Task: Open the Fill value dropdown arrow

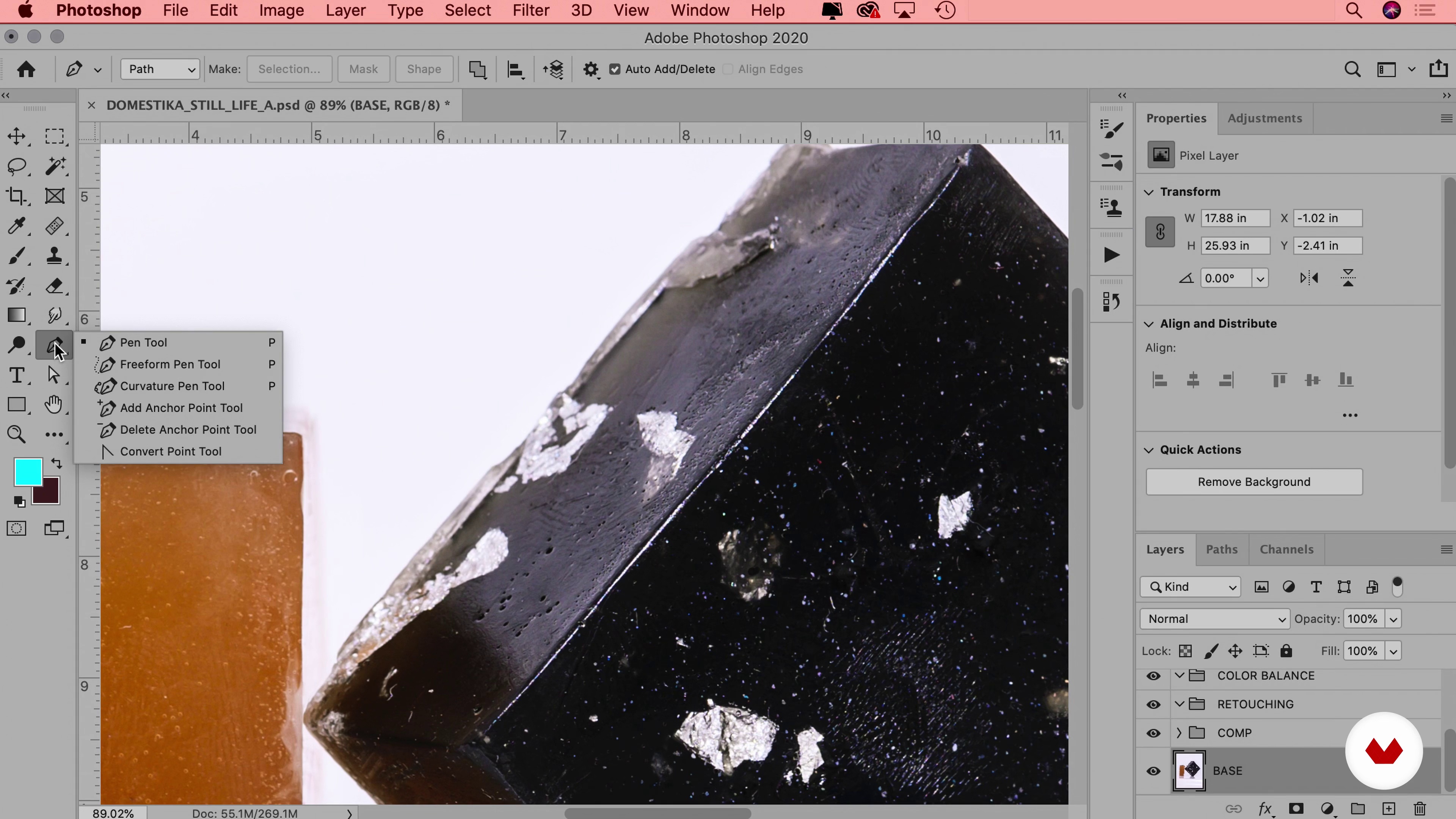Action: [1393, 651]
